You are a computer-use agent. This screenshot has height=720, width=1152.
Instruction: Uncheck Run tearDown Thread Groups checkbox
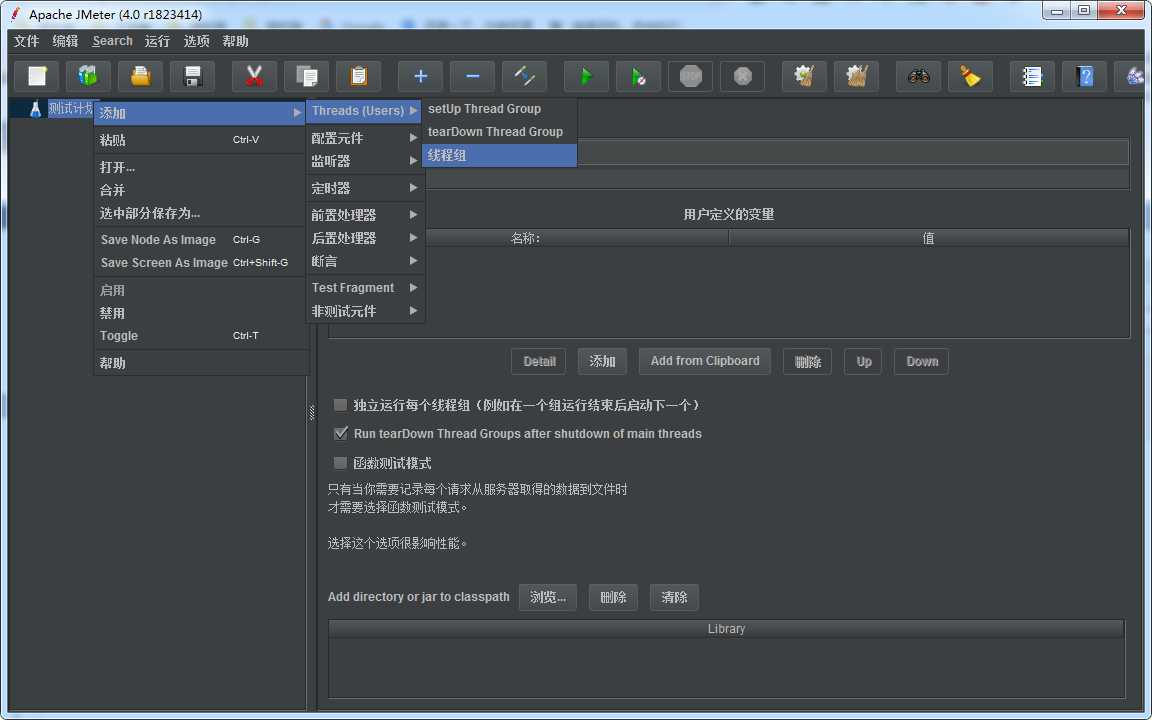click(x=340, y=433)
